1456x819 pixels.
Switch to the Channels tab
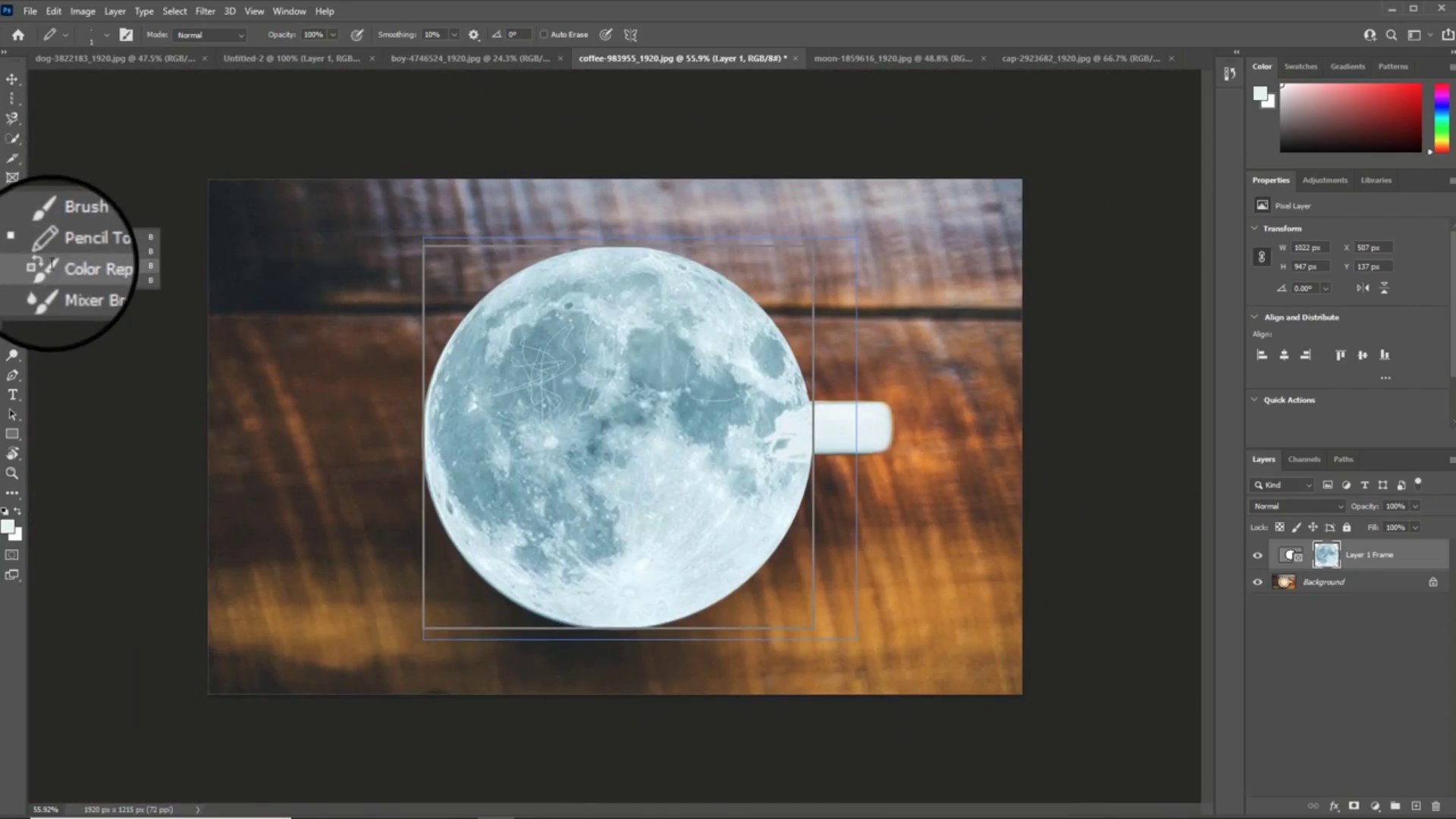[x=1304, y=460]
